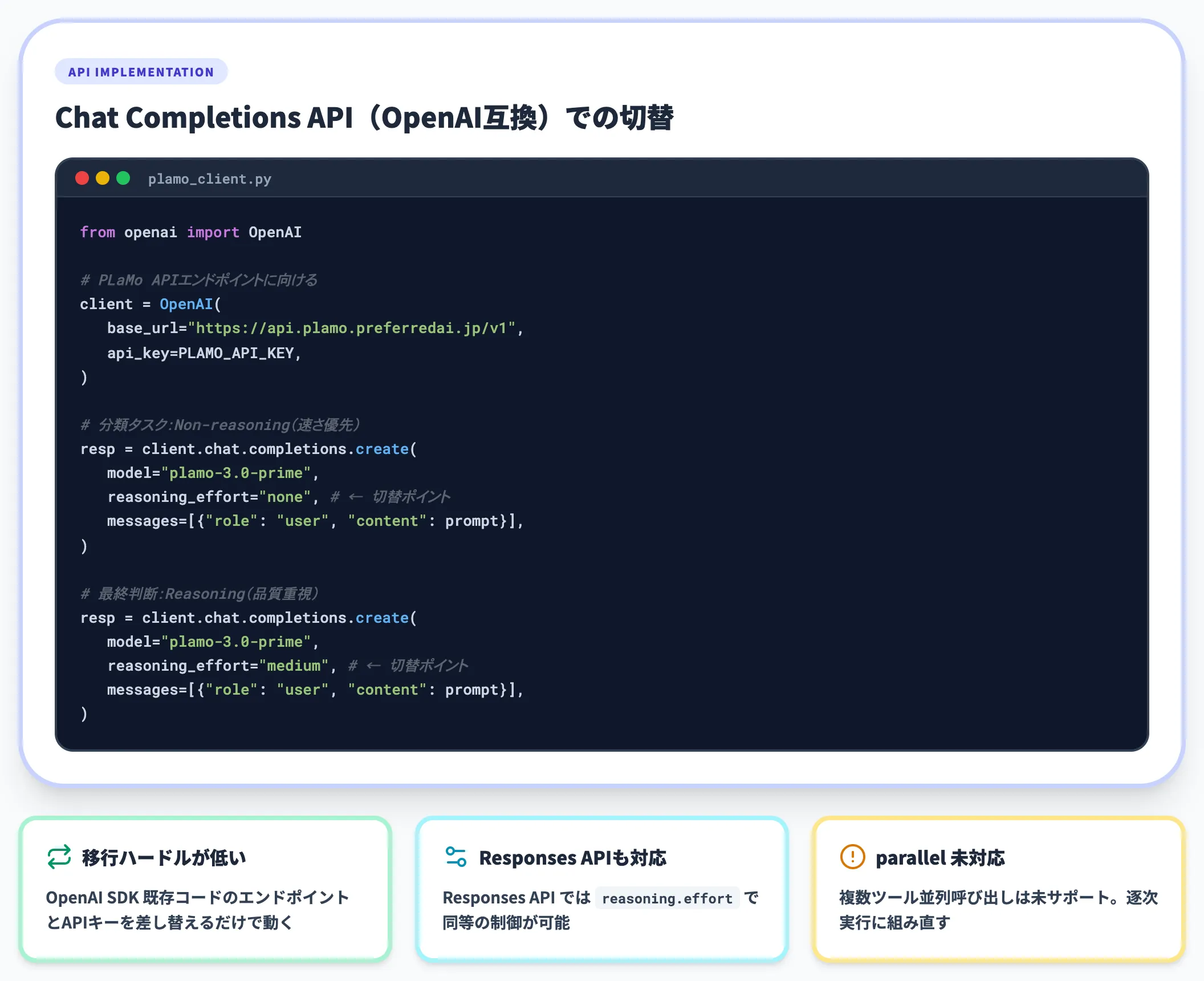This screenshot has width=1204, height=981.
Task: Click the blue sliders icon beside Responses API
Action: [x=456, y=857]
